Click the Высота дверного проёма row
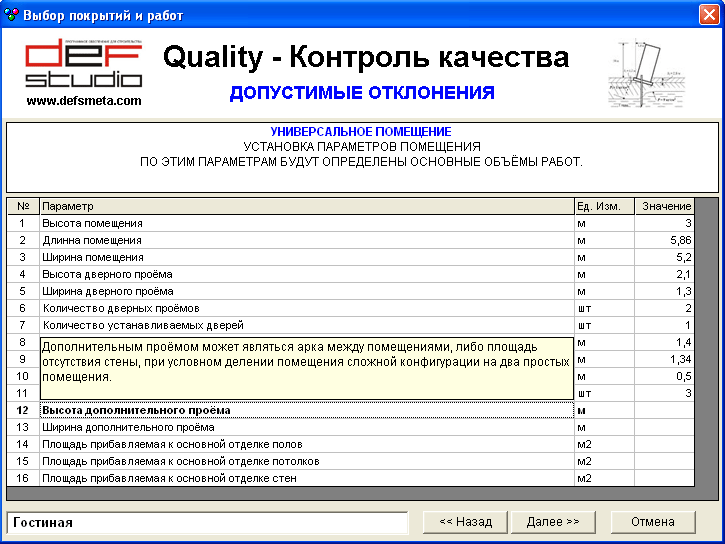Viewport: 725px width, 544px height. tap(306, 275)
